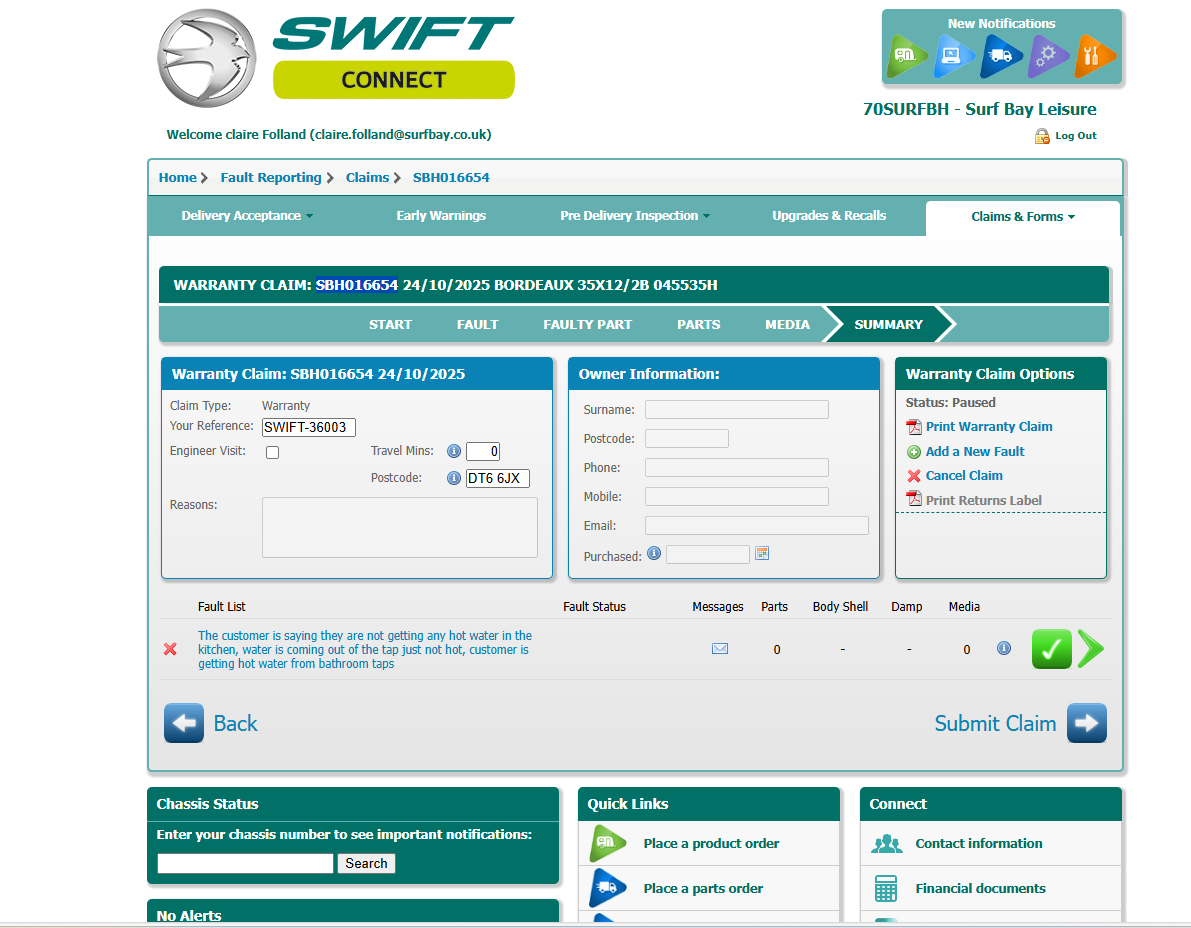
Task: Click the Contact information link
Action: (x=978, y=844)
